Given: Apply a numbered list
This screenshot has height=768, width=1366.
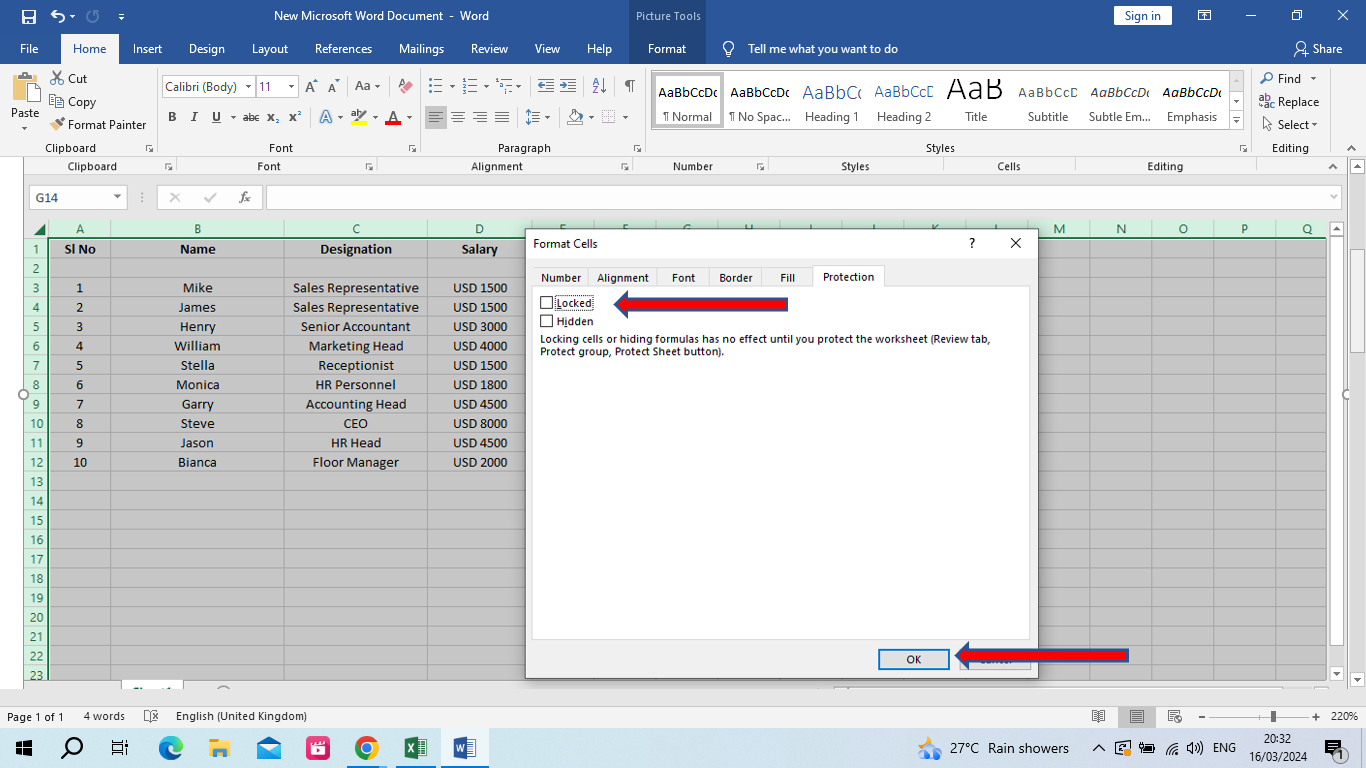Looking at the screenshot, I should coord(469,87).
